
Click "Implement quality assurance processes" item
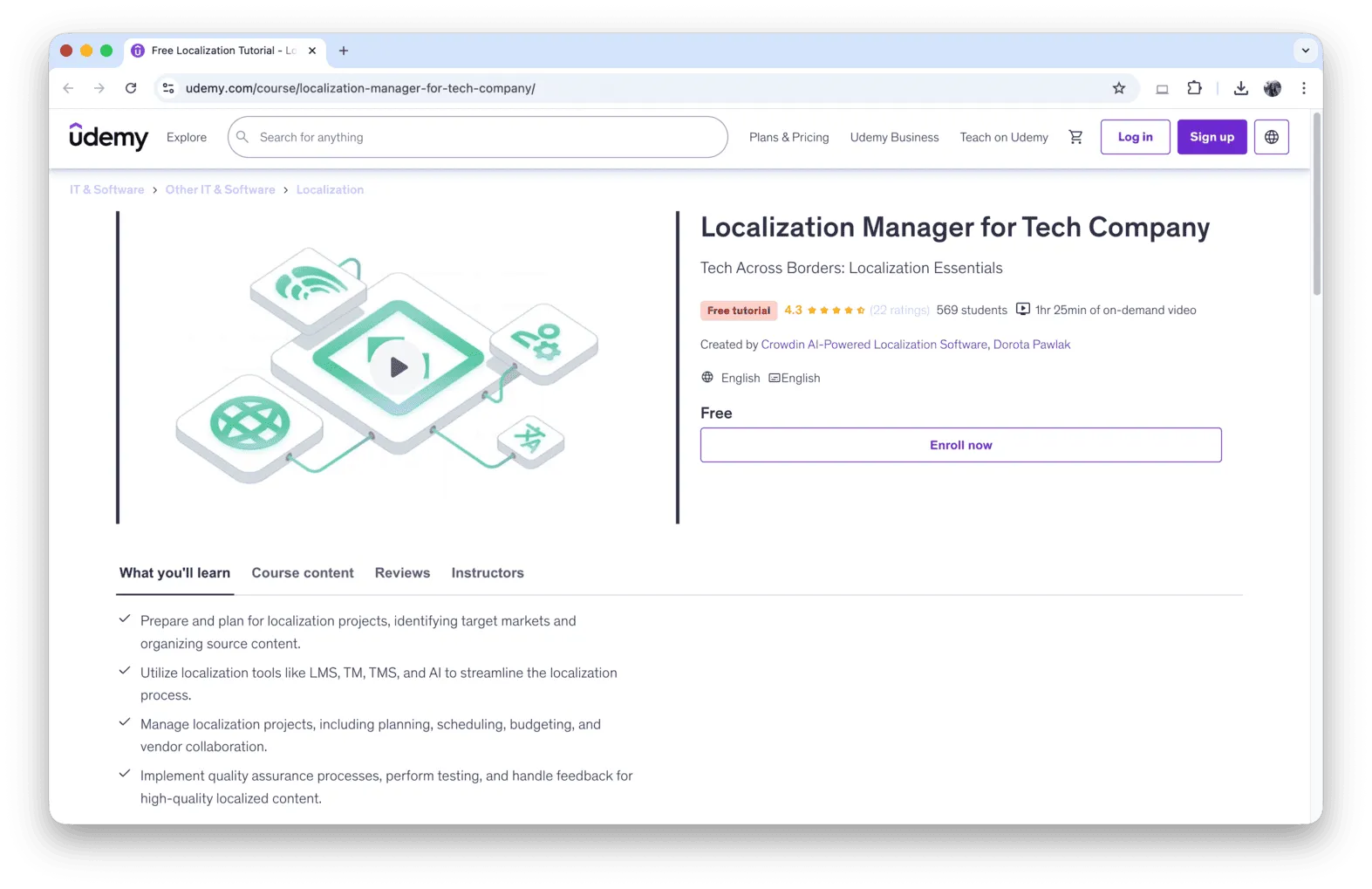(386, 787)
